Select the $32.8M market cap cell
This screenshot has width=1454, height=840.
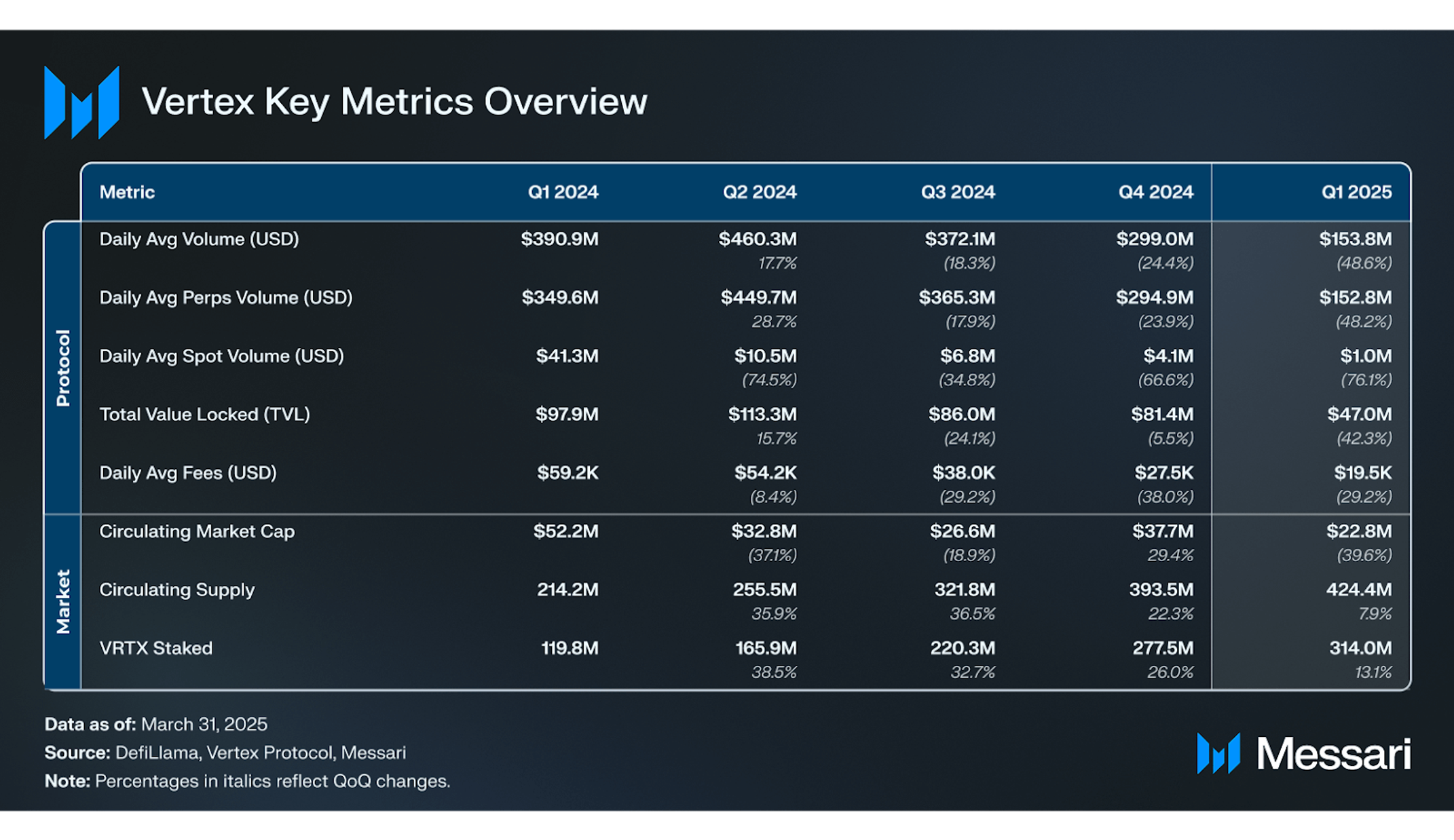[764, 531]
